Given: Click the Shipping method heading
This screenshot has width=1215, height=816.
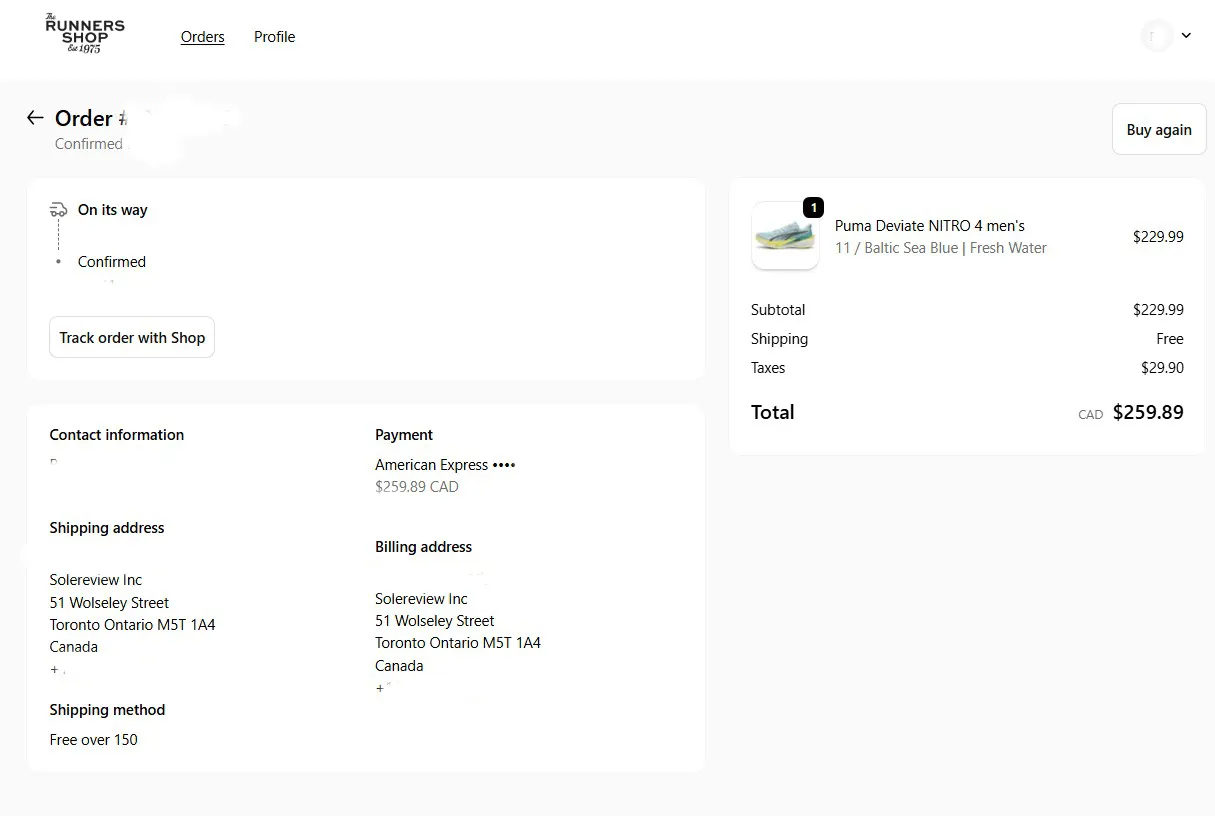Looking at the screenshot, I should coord(107,710).
